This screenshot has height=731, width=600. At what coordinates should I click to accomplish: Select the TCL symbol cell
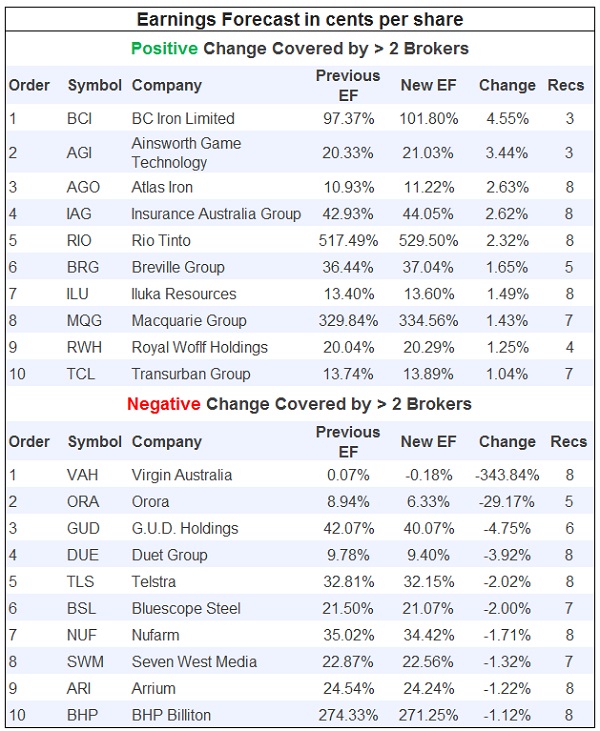tap(80, 374)
